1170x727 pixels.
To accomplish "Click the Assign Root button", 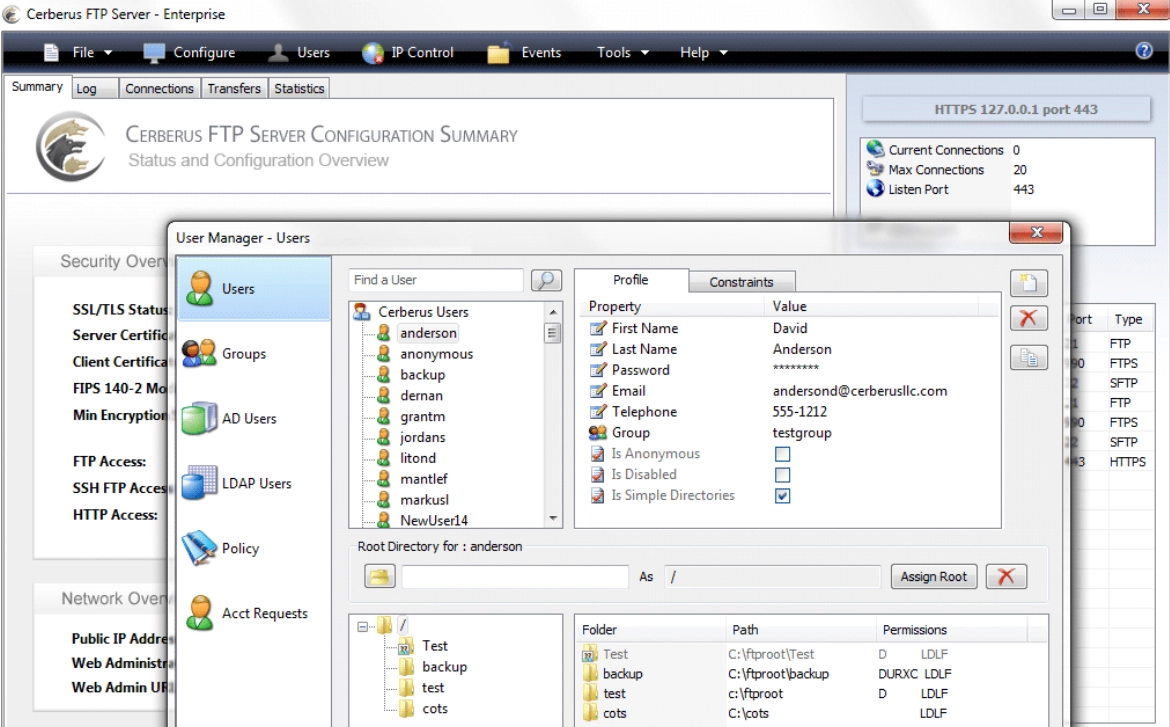I will [933, 577].
